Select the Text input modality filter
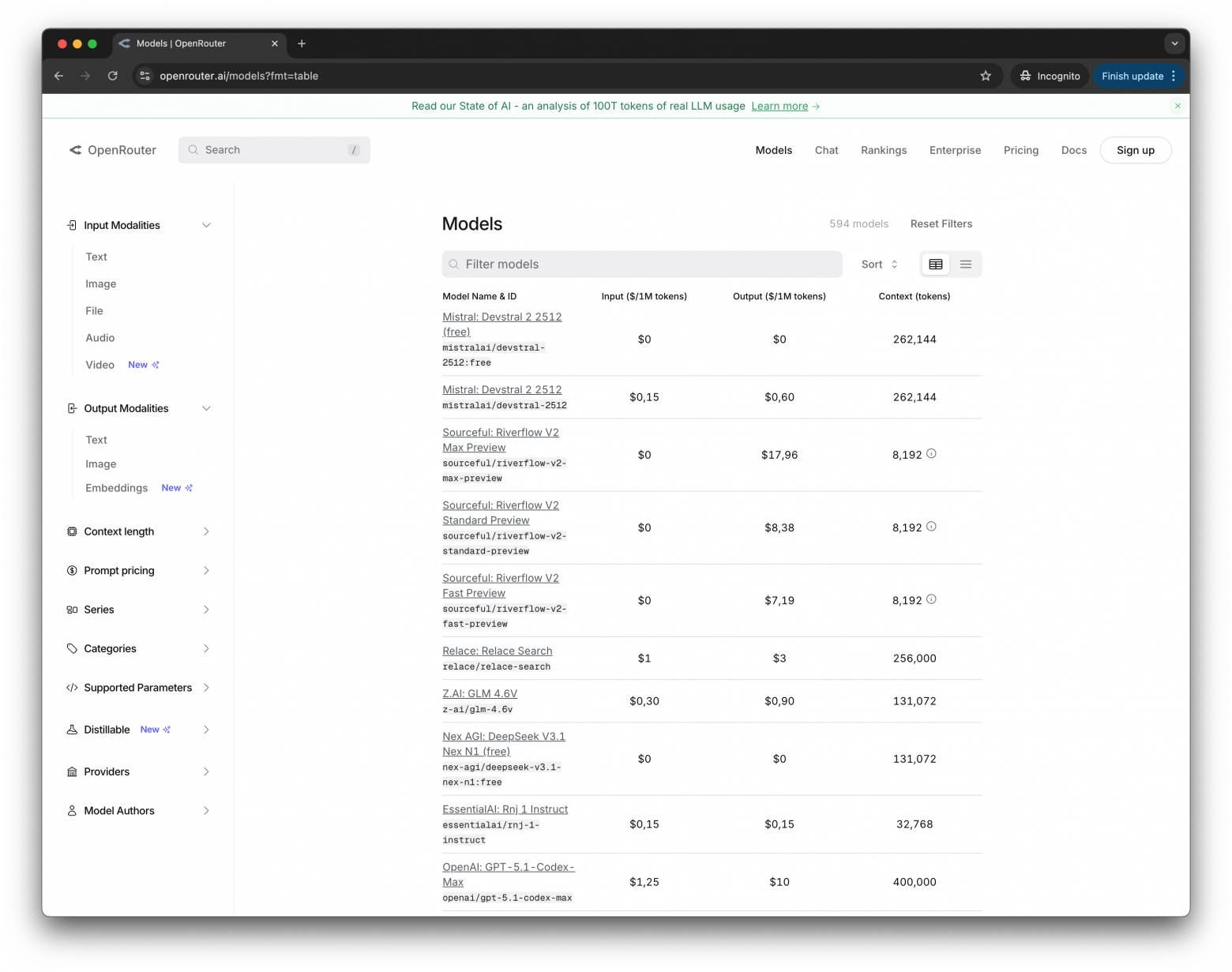 point(96,257)
